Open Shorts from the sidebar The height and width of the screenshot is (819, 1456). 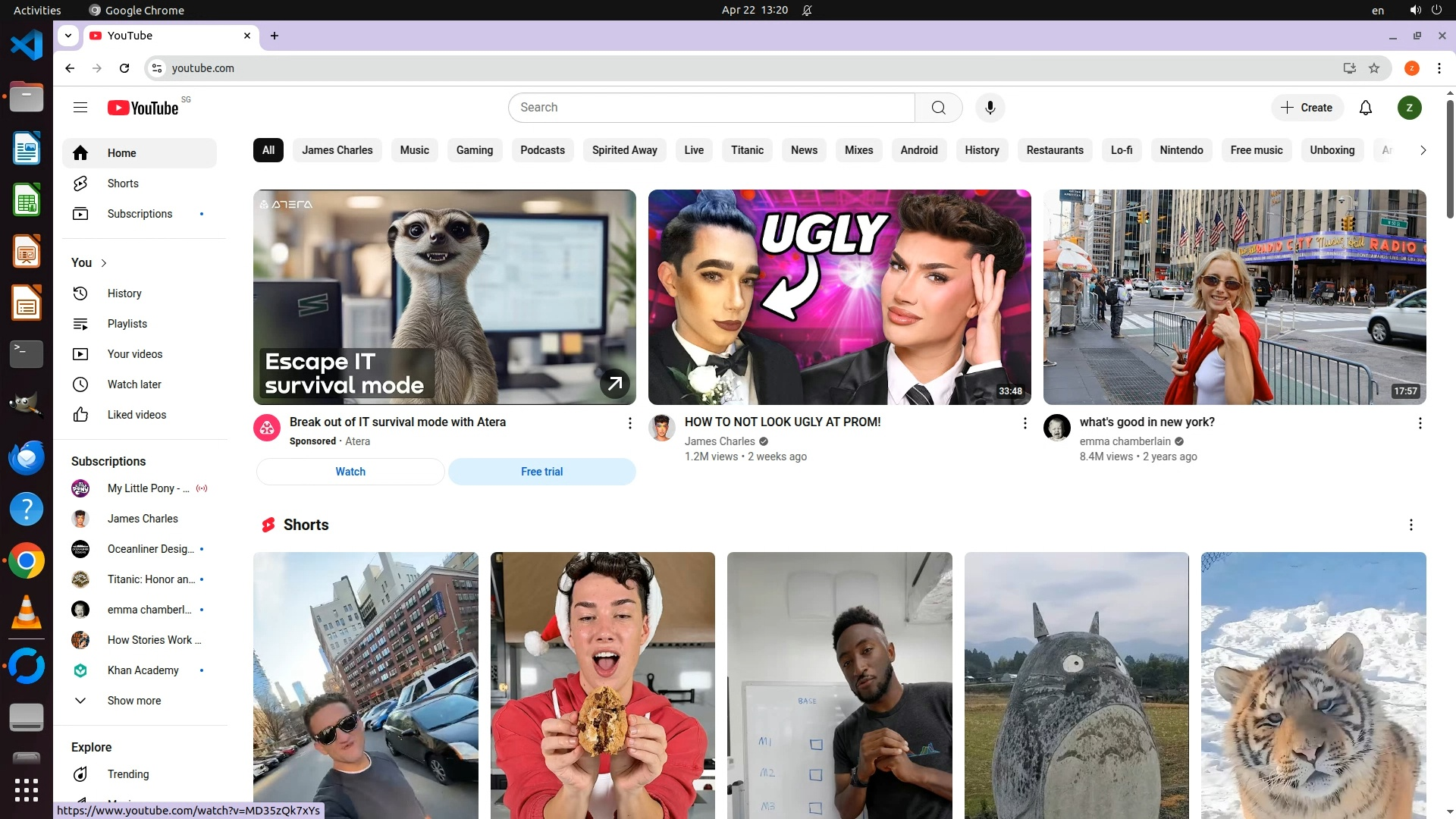[x=123, y=184]
